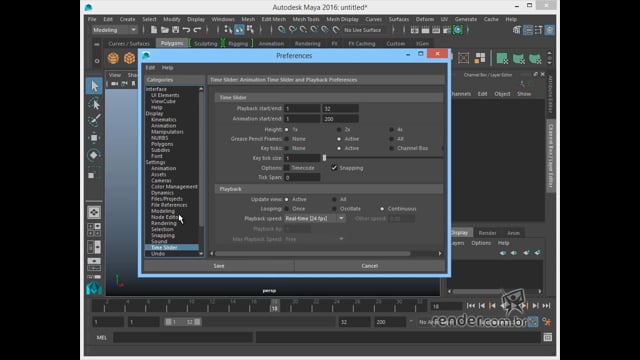640x360 pixels.
Task: Set Looping to Oscillate
Action: click(334, 209)
